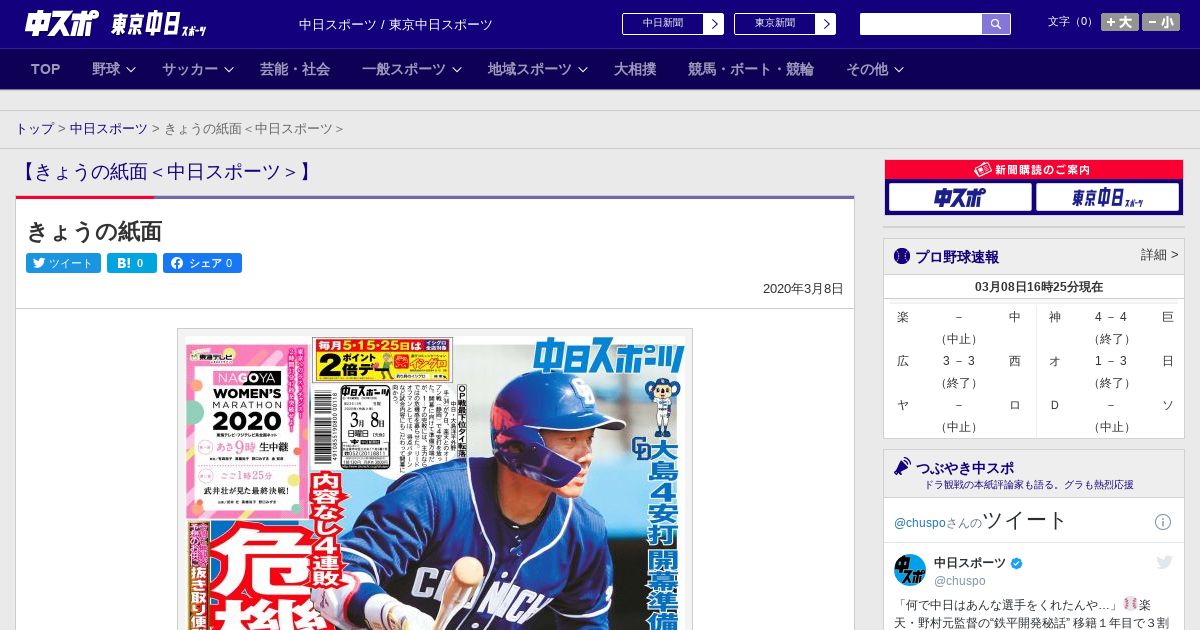Open 詳細 link for プロ野球速報
The height and width of the screenshot is (630, 1200).
pos(1160,255)
